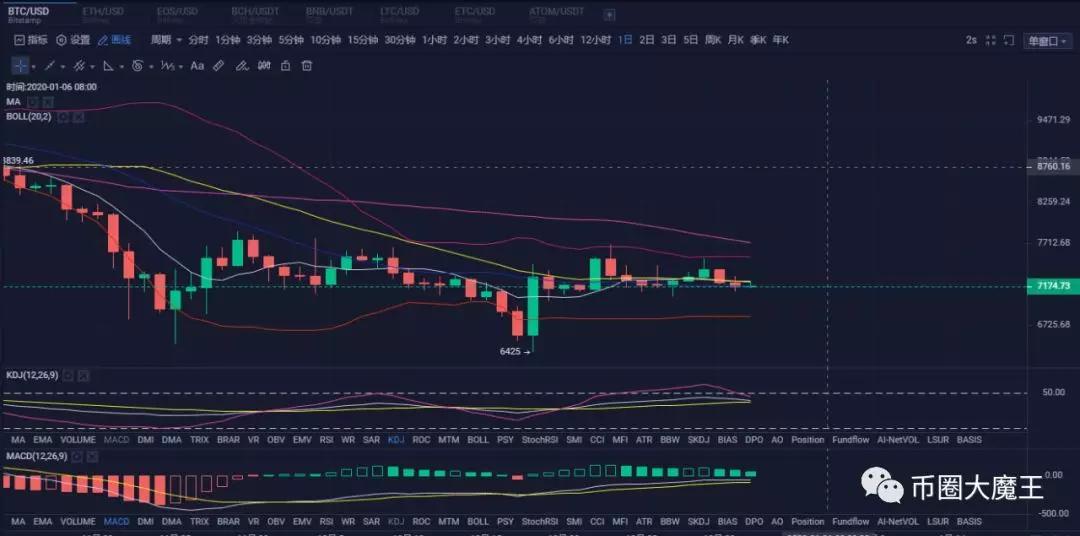
Task: Click the pencil eraser drawing tool
Action: (241, 66)
